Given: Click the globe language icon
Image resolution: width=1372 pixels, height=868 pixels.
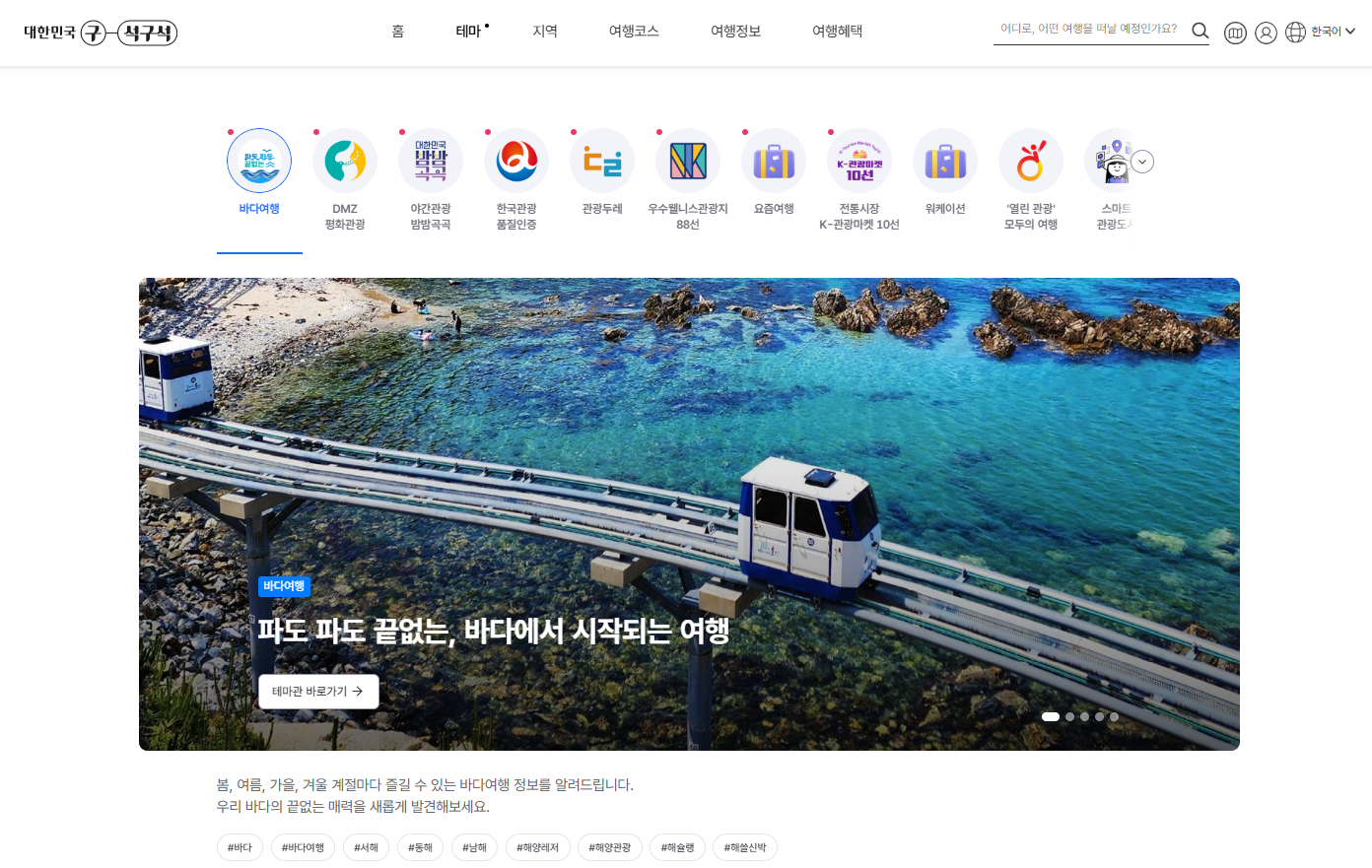Looking at the screenshot, I should pos(1295,33).
